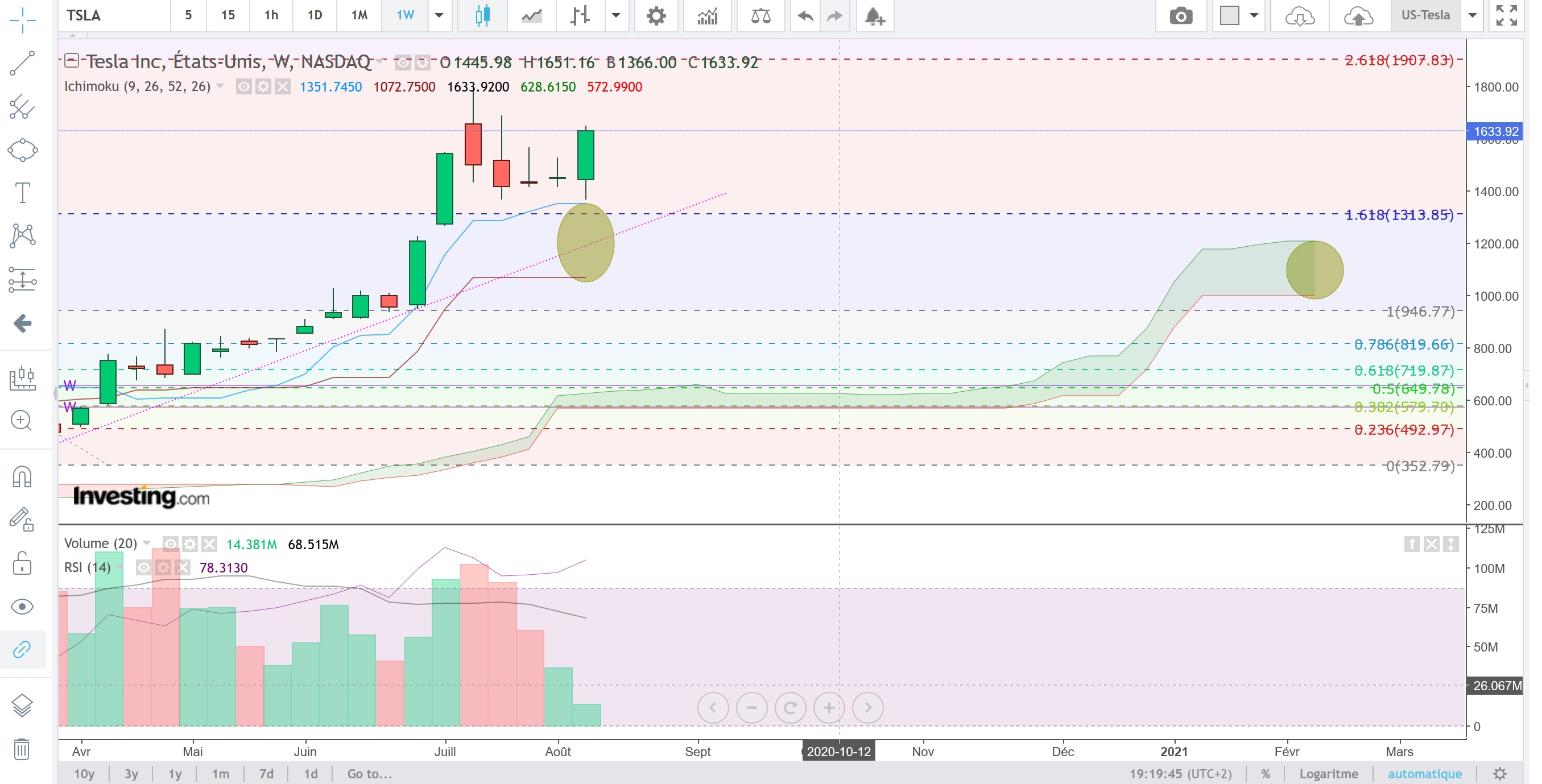Toggle Logaritme scale option

pos(1328,774)
